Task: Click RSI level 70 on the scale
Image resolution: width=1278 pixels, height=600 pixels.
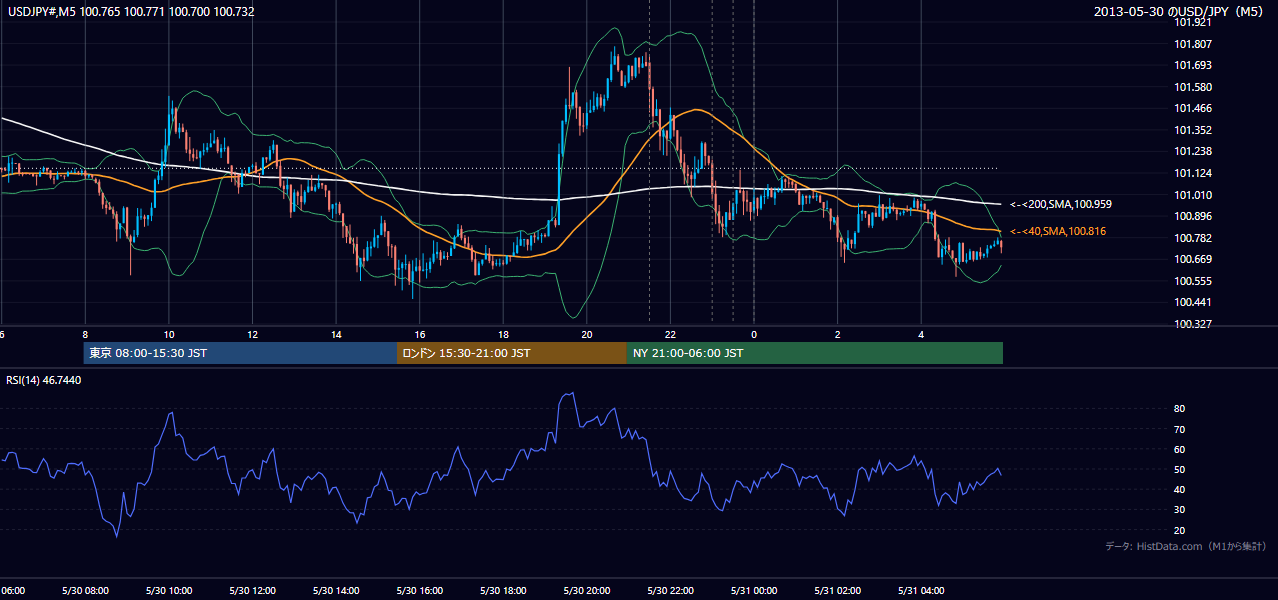Action: coord(1179,429)
